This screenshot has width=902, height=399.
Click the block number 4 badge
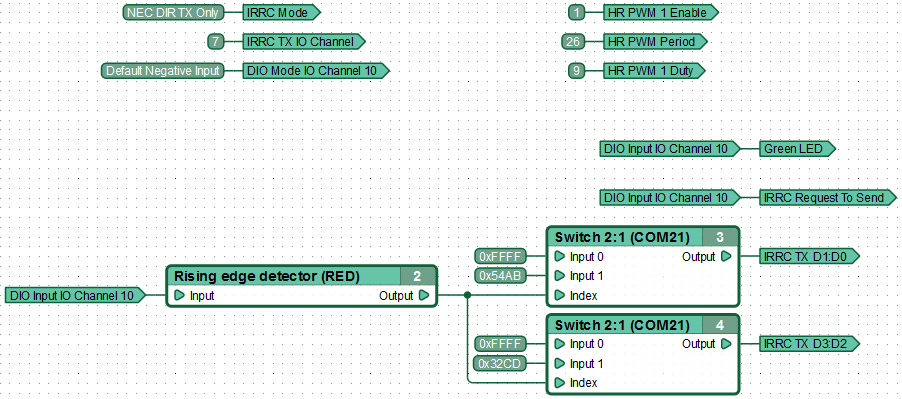coord(720,325)
